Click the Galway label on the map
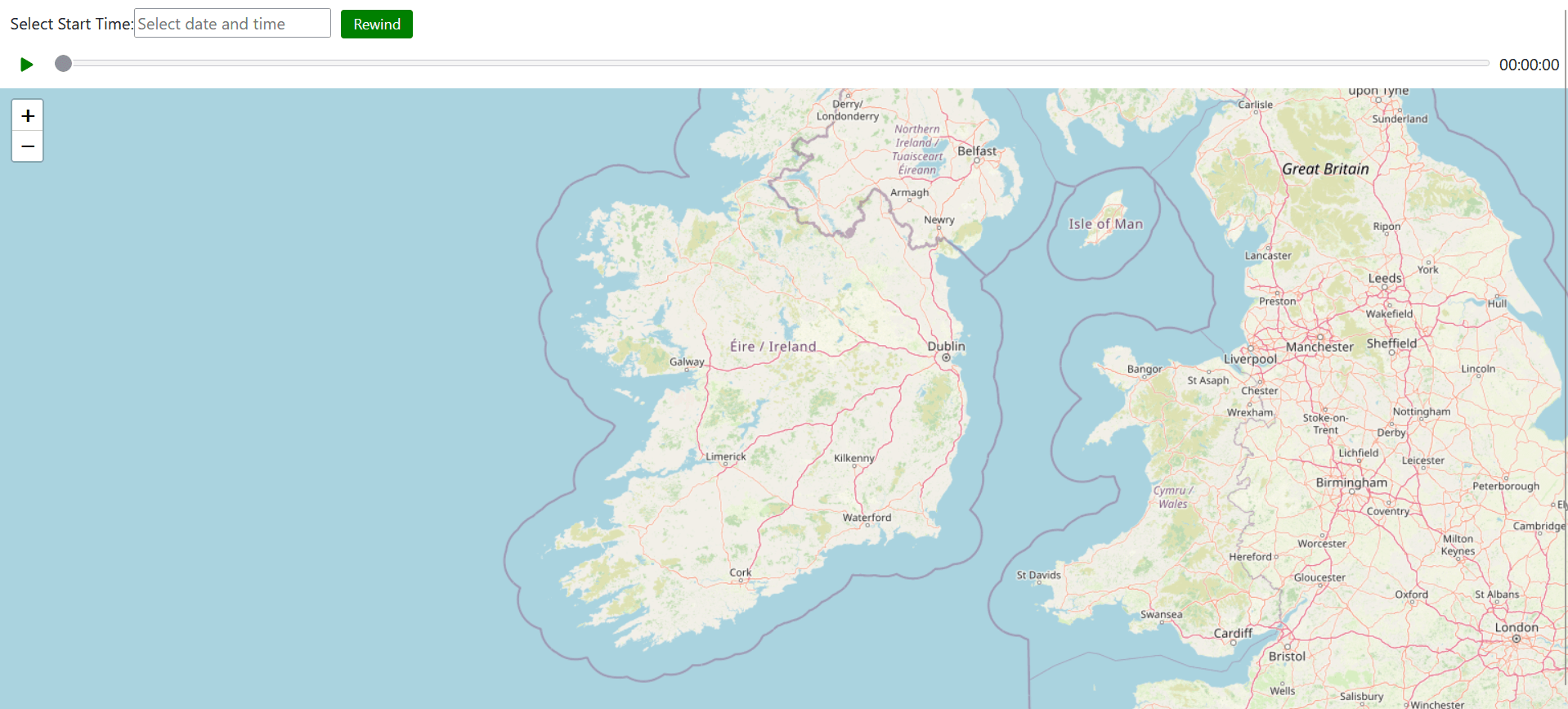Screen dimensions: 1568x709 (x=687, y=361)
